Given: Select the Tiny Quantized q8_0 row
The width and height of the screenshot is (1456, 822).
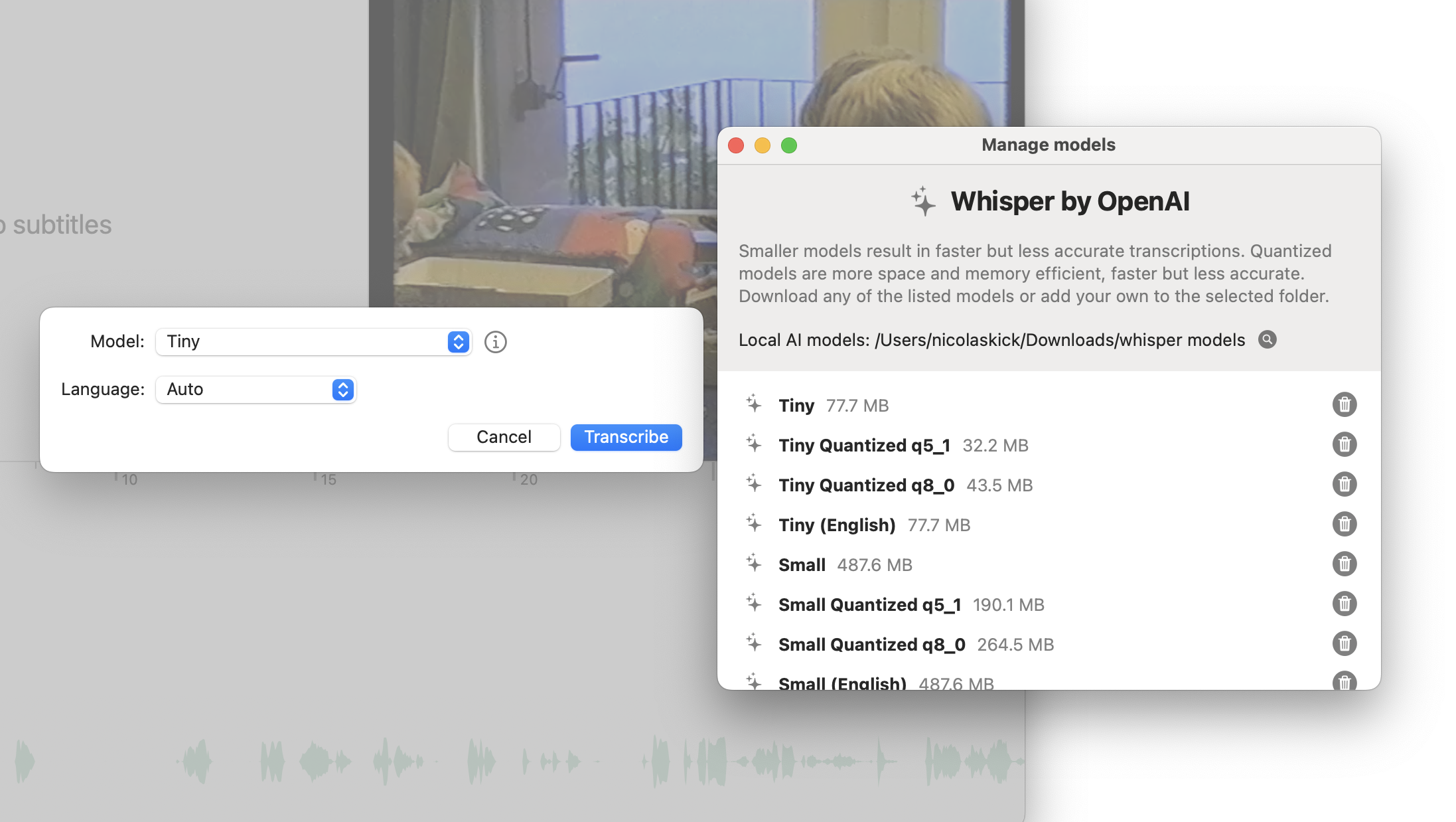Looking at the screenshot, I should click(1049, 485).
